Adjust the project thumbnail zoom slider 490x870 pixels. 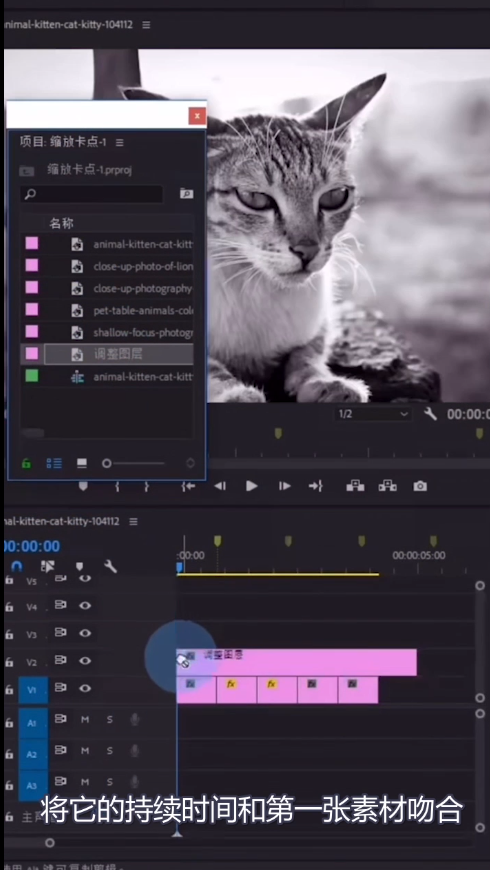click(x=107, y=463)
